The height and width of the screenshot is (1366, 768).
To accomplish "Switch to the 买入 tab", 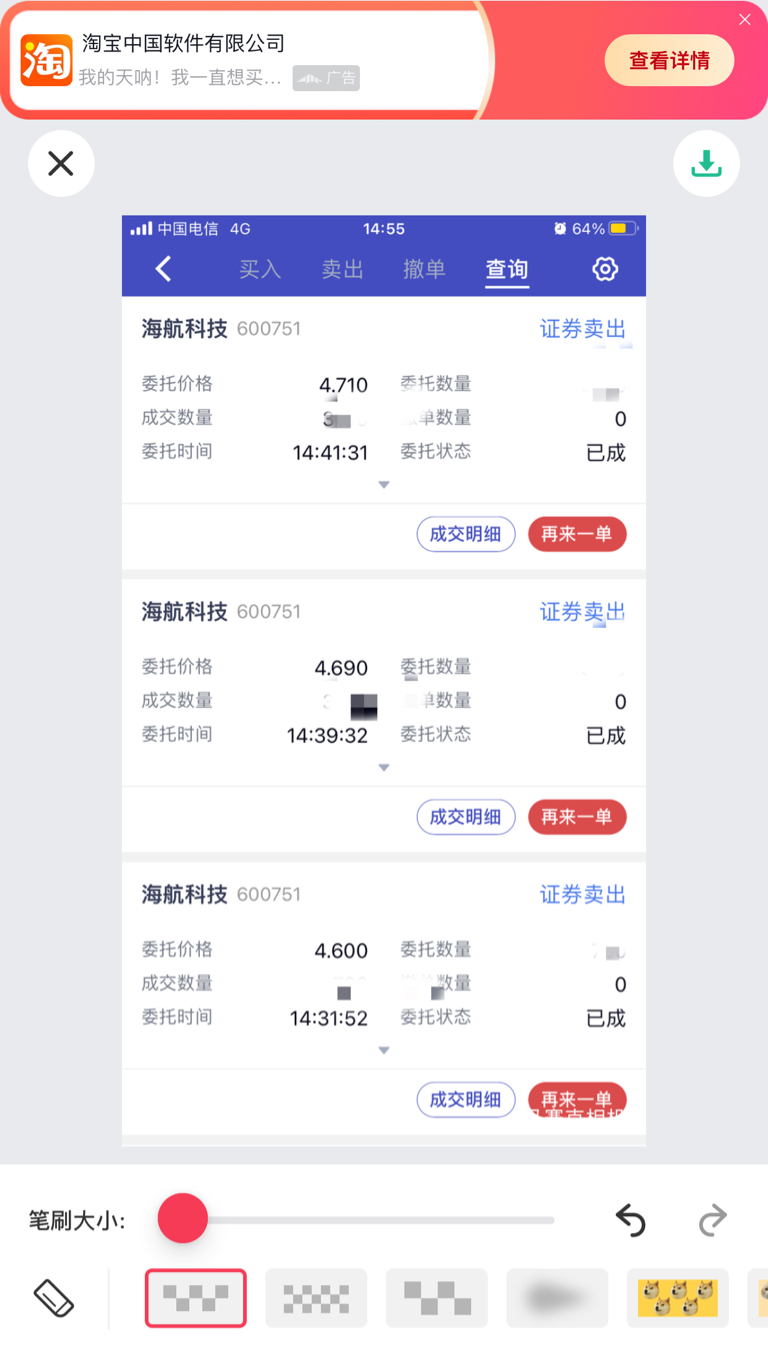I will [260, 269].
